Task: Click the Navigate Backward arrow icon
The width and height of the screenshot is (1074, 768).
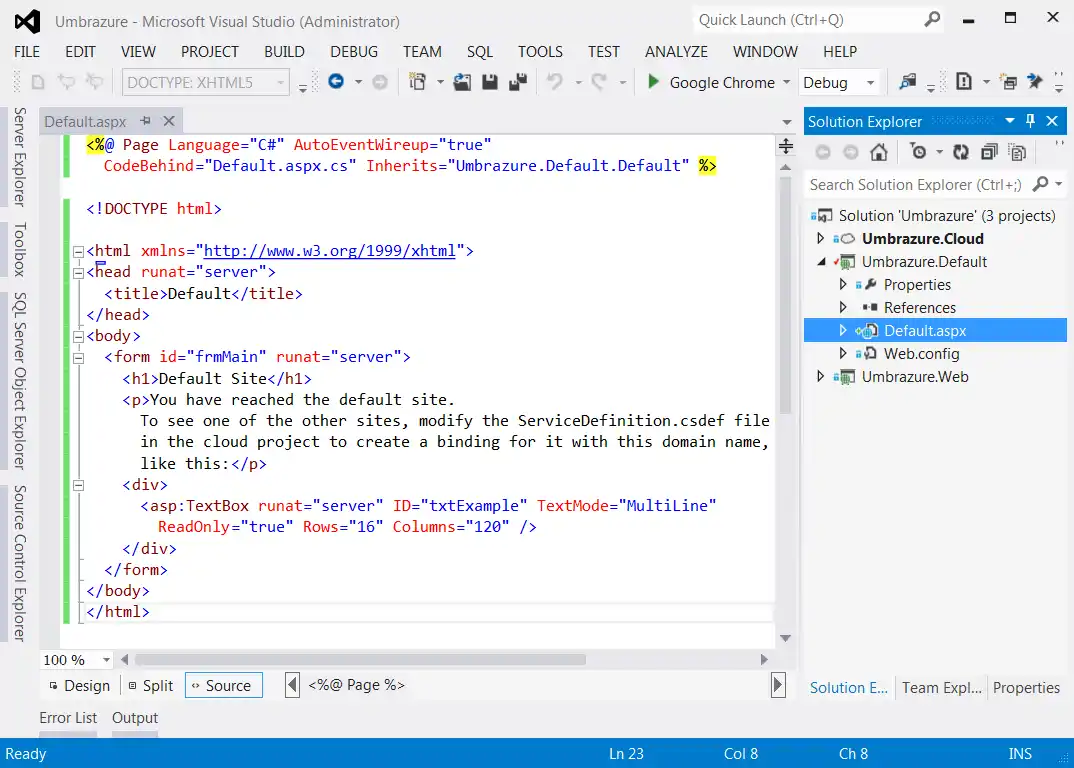Action: [336, 82]
